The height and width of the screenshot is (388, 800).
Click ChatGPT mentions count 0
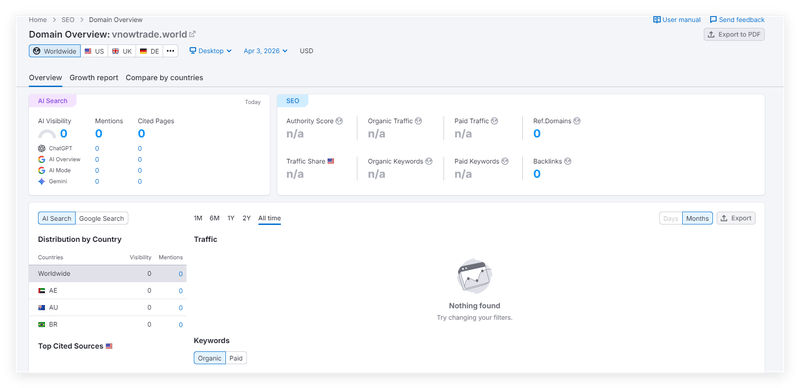pos(97,149)
